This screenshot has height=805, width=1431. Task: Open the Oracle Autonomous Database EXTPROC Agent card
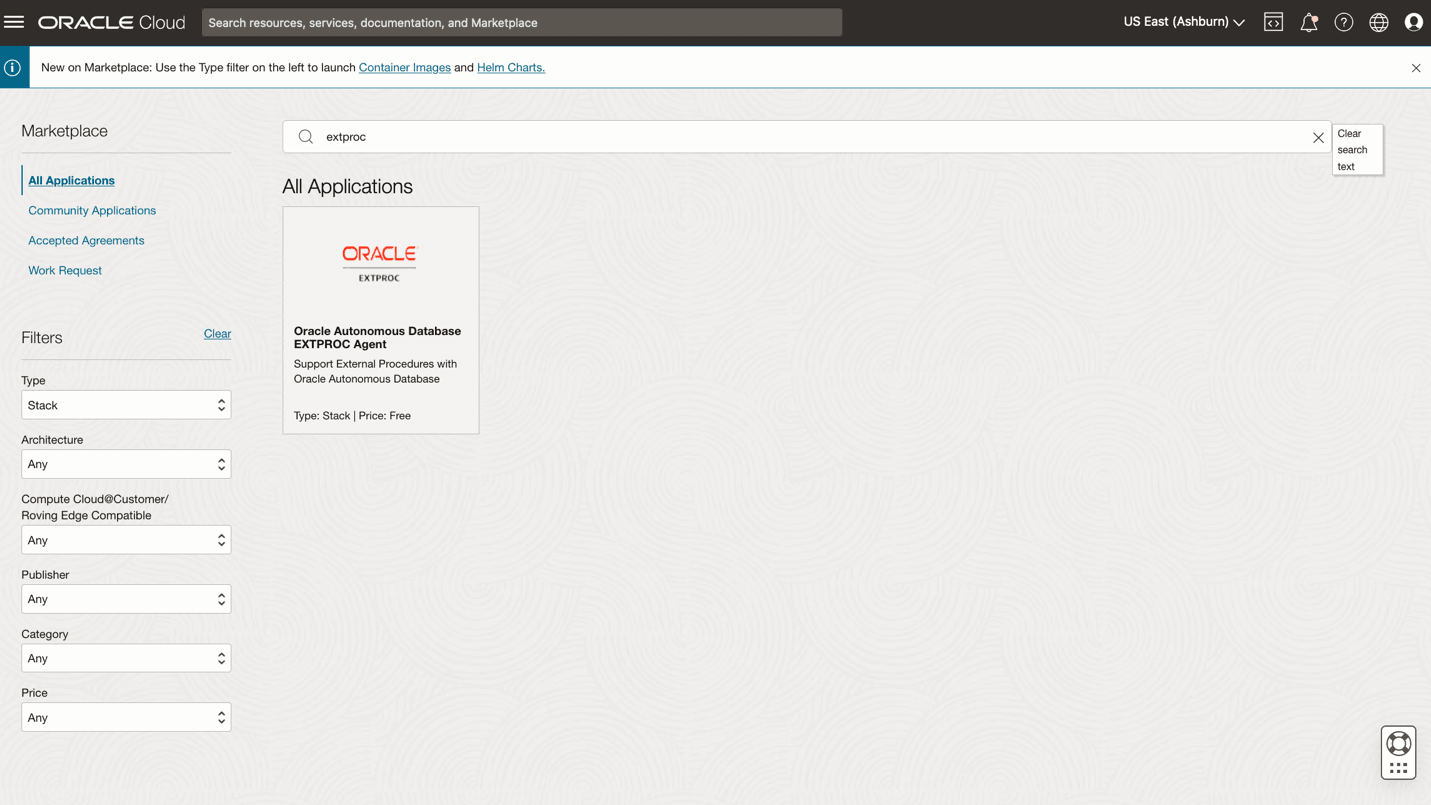pos(380,319)
